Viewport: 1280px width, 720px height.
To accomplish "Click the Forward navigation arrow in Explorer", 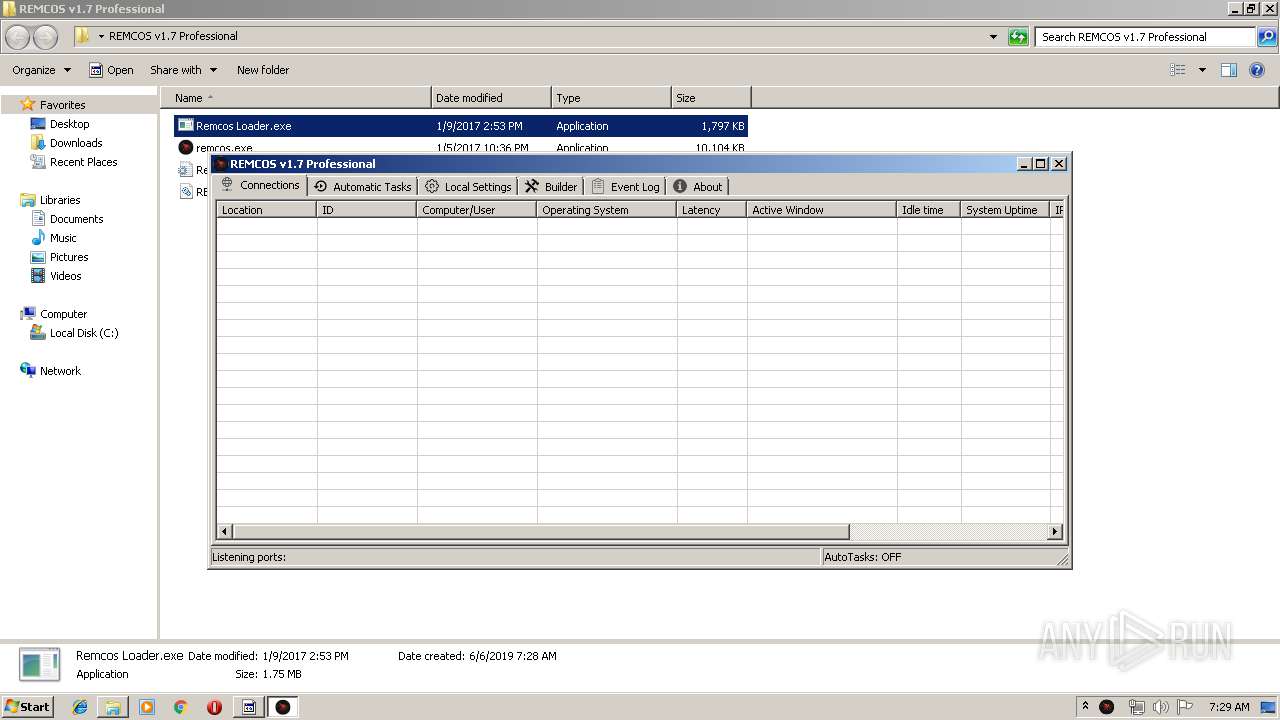I will (46, 37).
